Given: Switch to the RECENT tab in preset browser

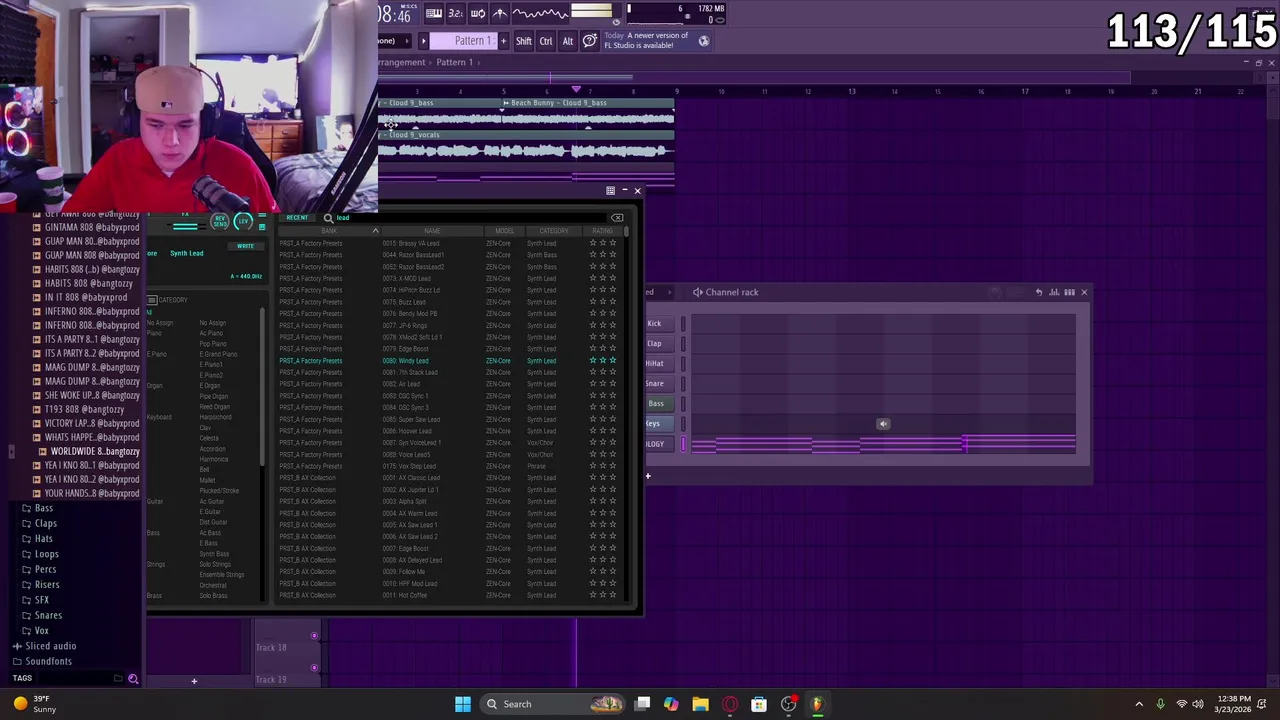Looking at the screenshot, I should click(x=297, y=217).
